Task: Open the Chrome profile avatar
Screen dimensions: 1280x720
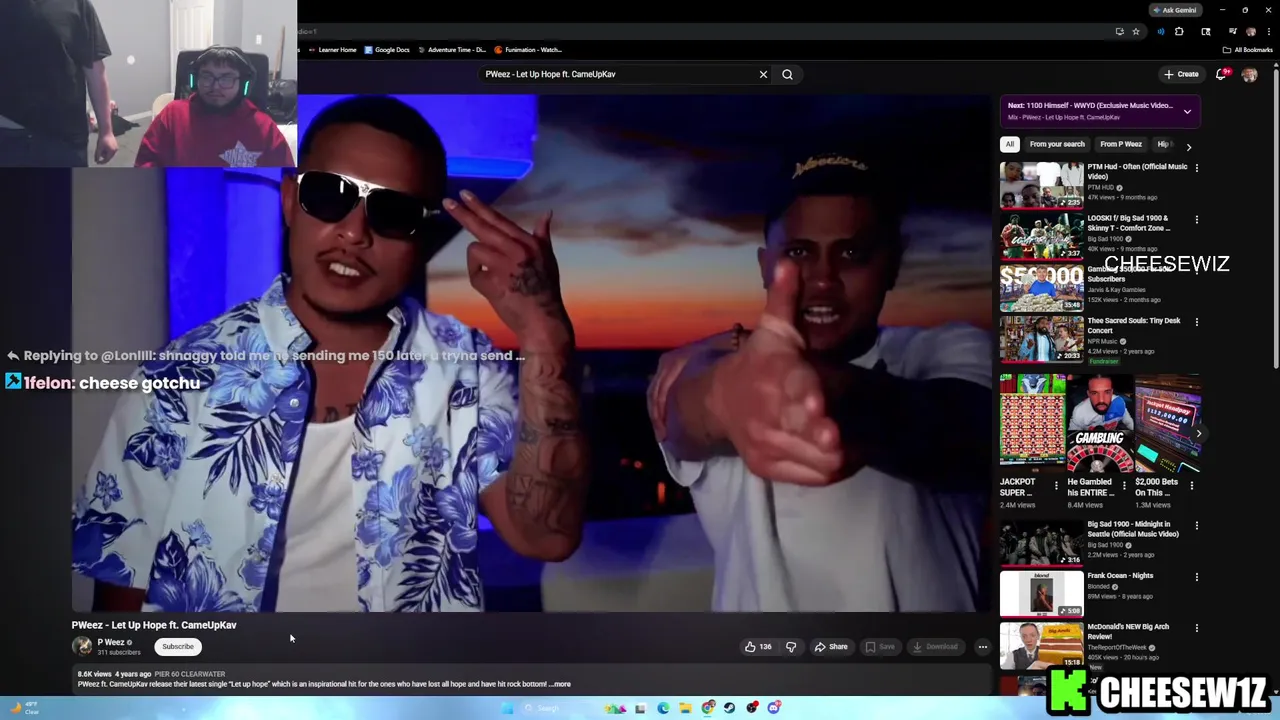Action: [x=1251, y=31]
